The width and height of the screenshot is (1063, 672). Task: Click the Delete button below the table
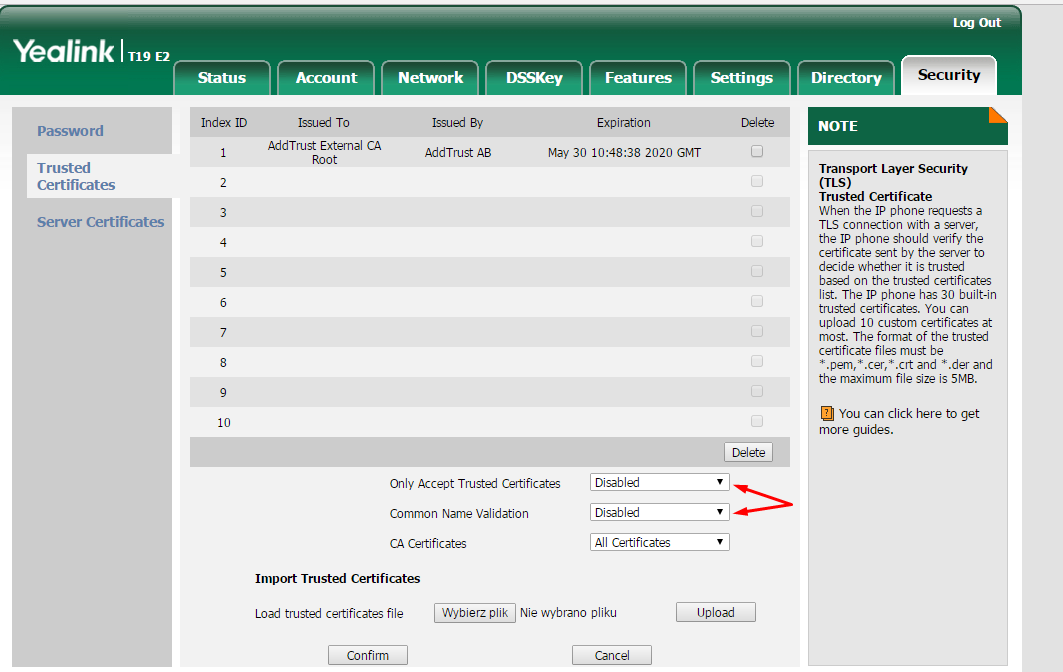click(x=748, y=453)
